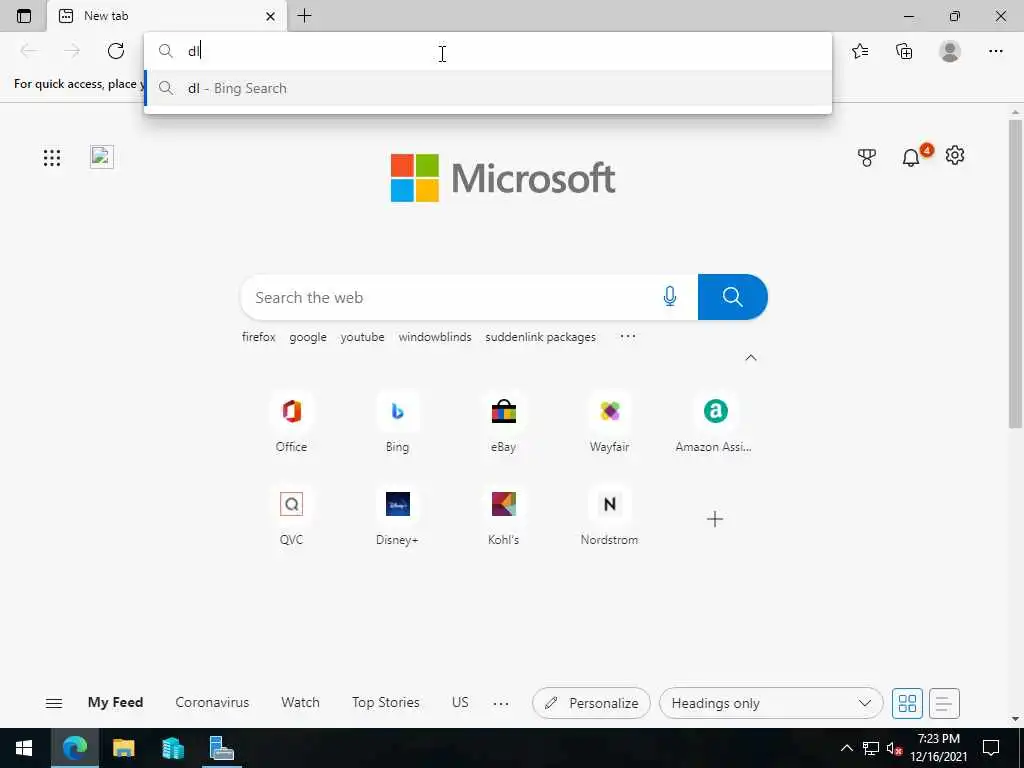Open Windows Start menu

click(x=24, y=748)
